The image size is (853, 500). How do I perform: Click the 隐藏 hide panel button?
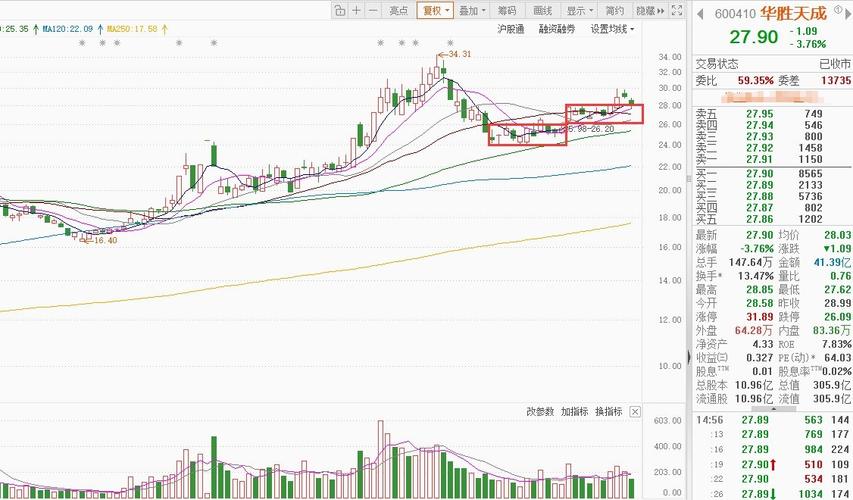(x=650, y=10)
